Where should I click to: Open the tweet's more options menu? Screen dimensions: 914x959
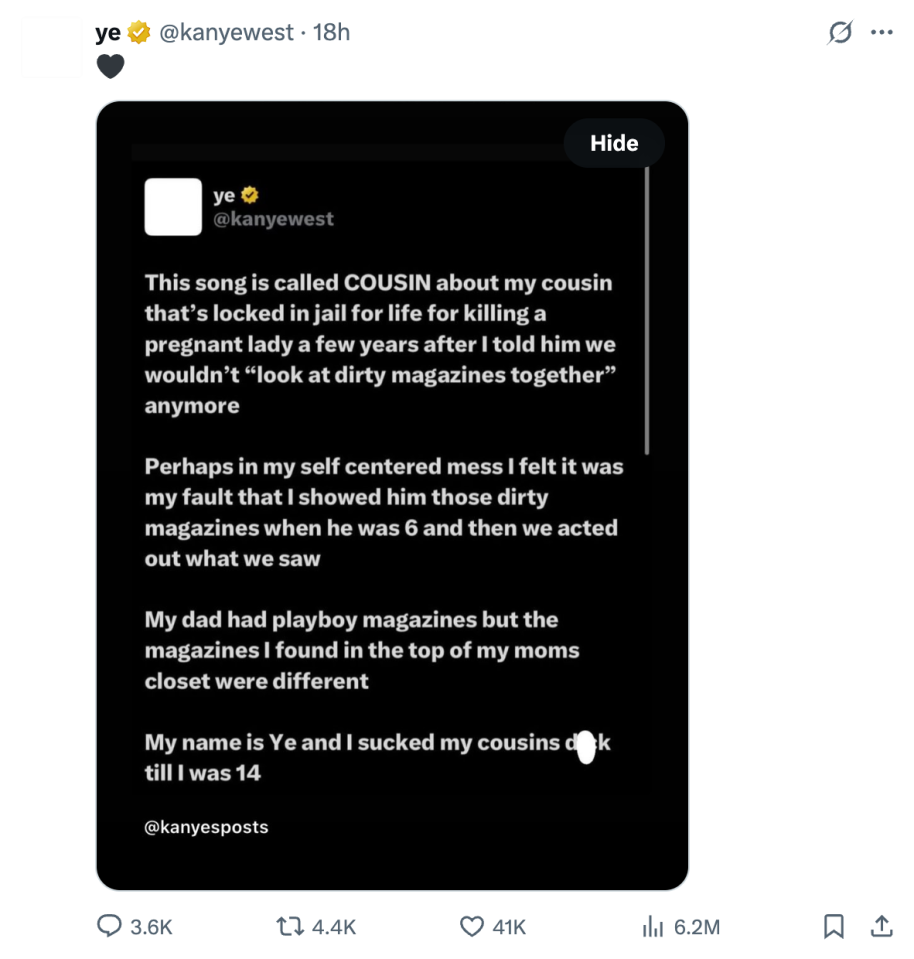882,31
